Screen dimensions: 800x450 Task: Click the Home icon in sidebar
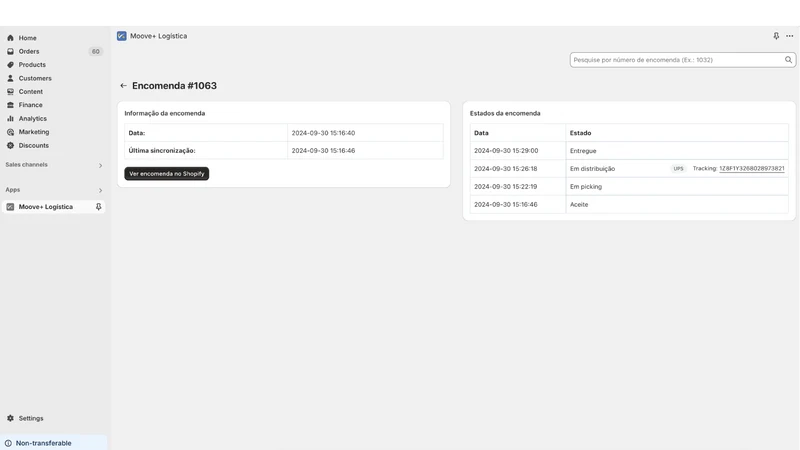[10, 38]
